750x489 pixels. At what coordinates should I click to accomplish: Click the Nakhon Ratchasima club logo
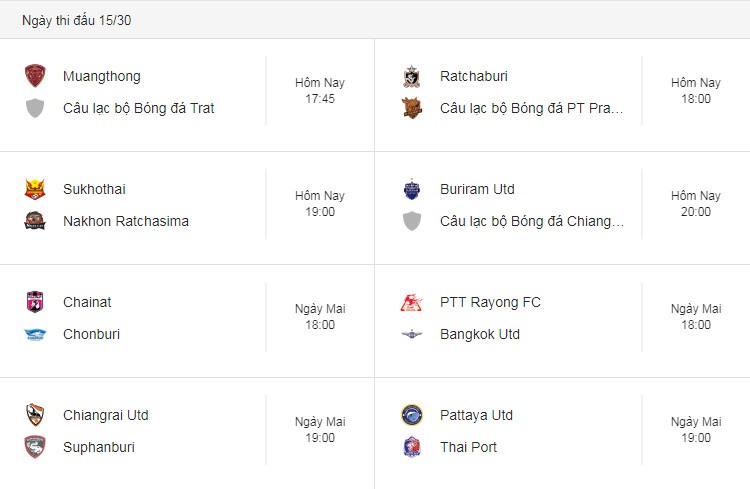pos(35,221)
